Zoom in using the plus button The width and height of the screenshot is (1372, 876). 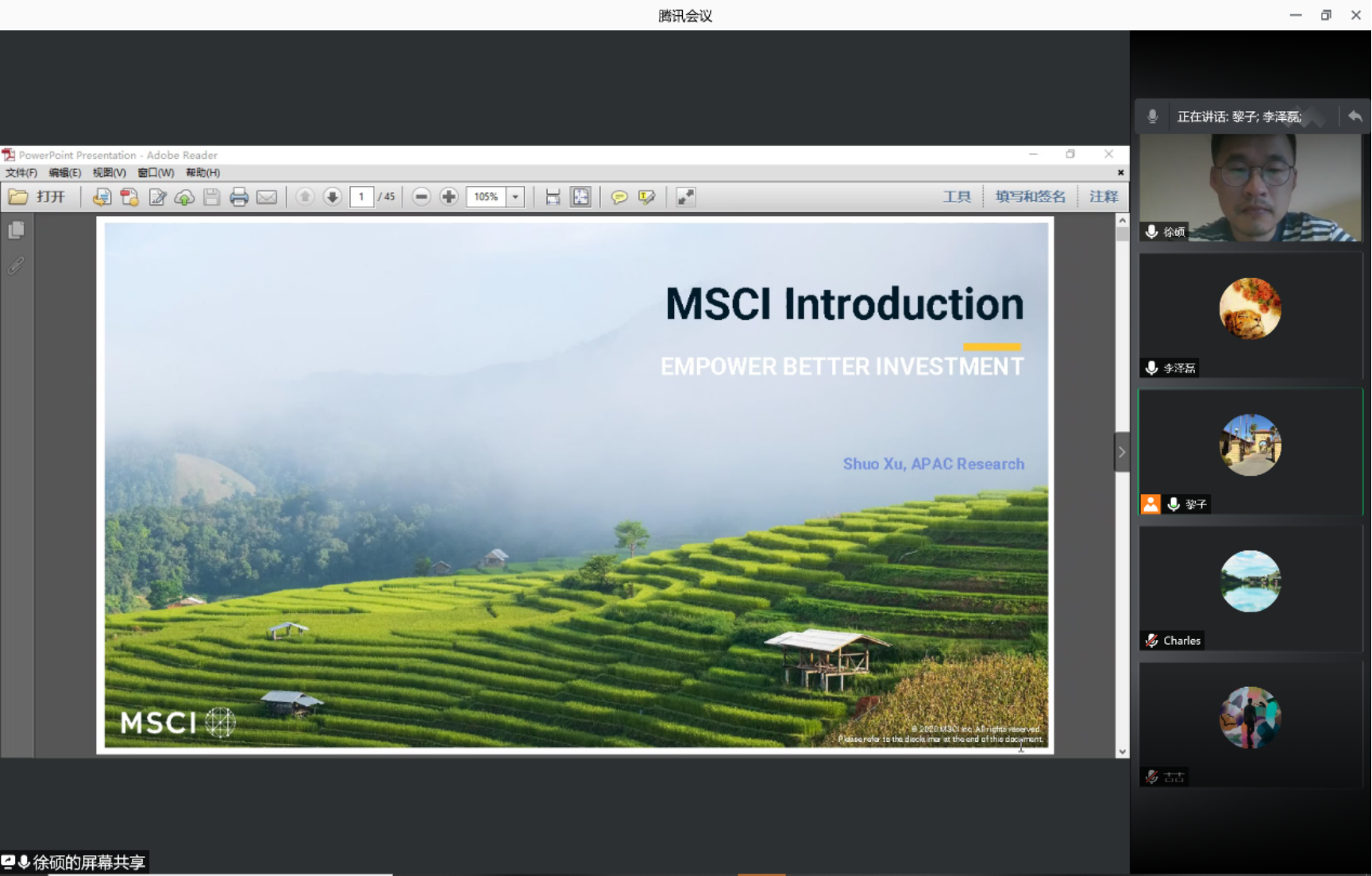click(x=449, y=197)
